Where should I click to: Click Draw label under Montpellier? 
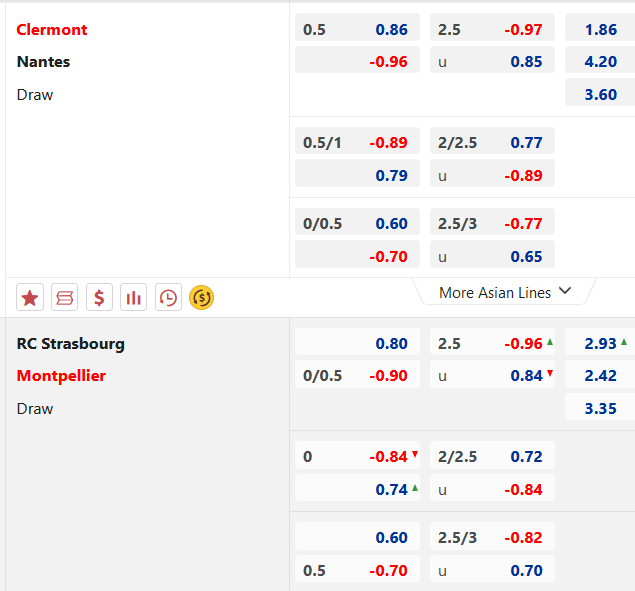coord(35,408)
